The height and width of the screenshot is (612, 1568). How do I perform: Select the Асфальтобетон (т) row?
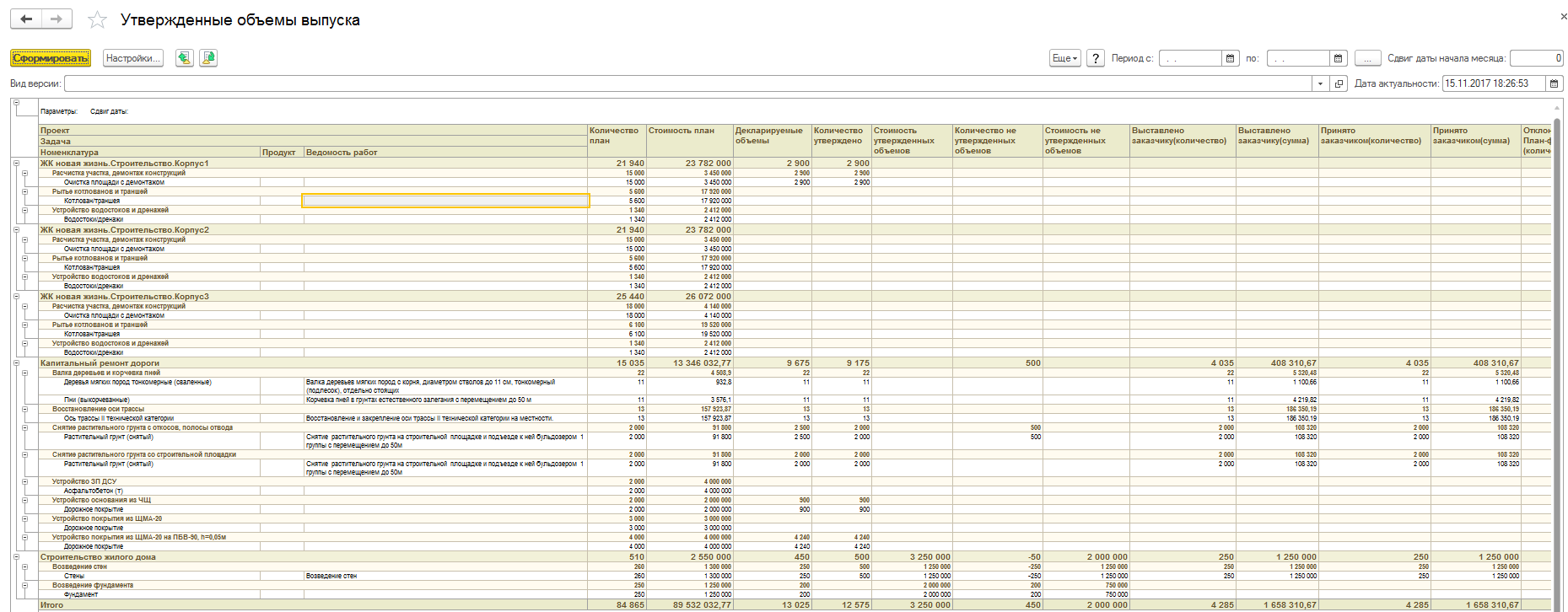click(x=93, y=491)
